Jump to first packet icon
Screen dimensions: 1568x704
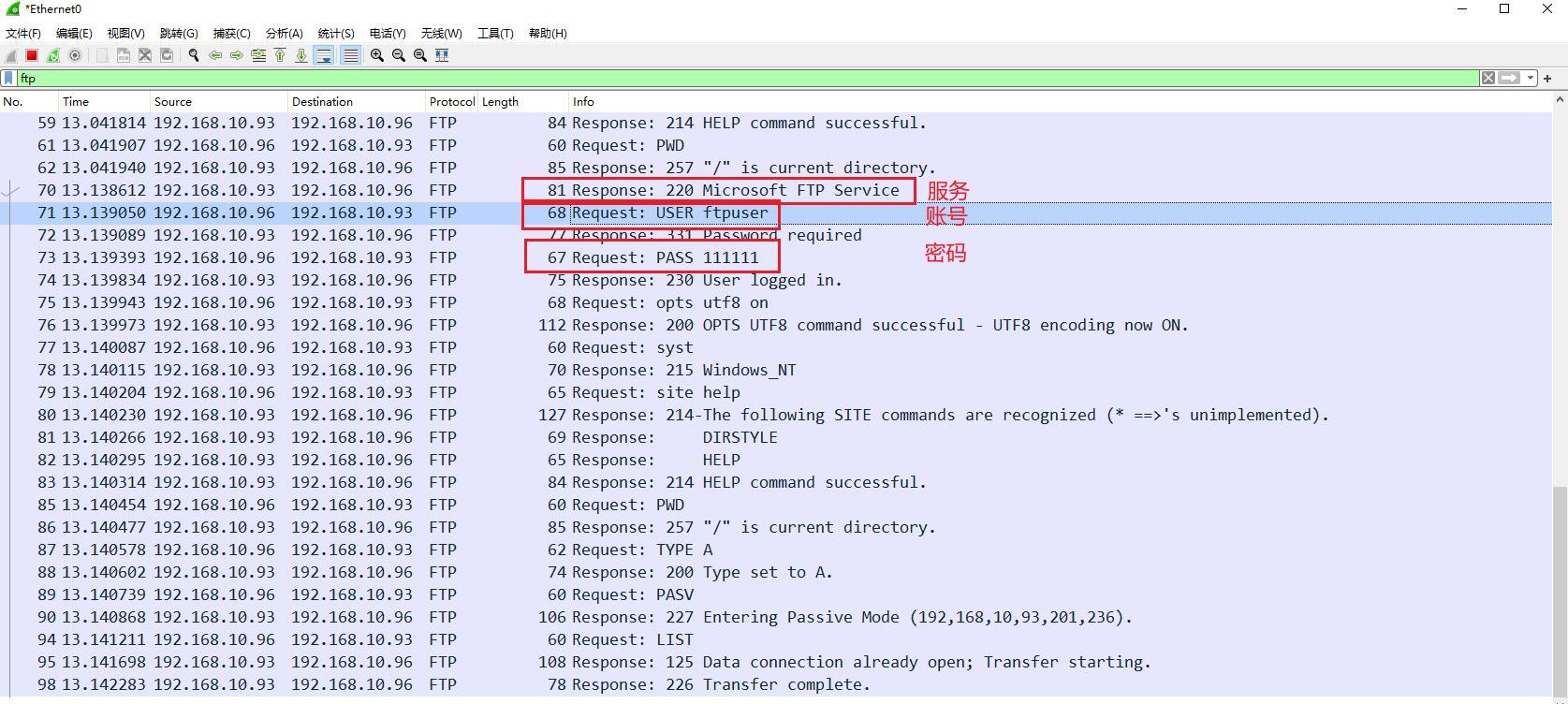click(x=280, y=55)
